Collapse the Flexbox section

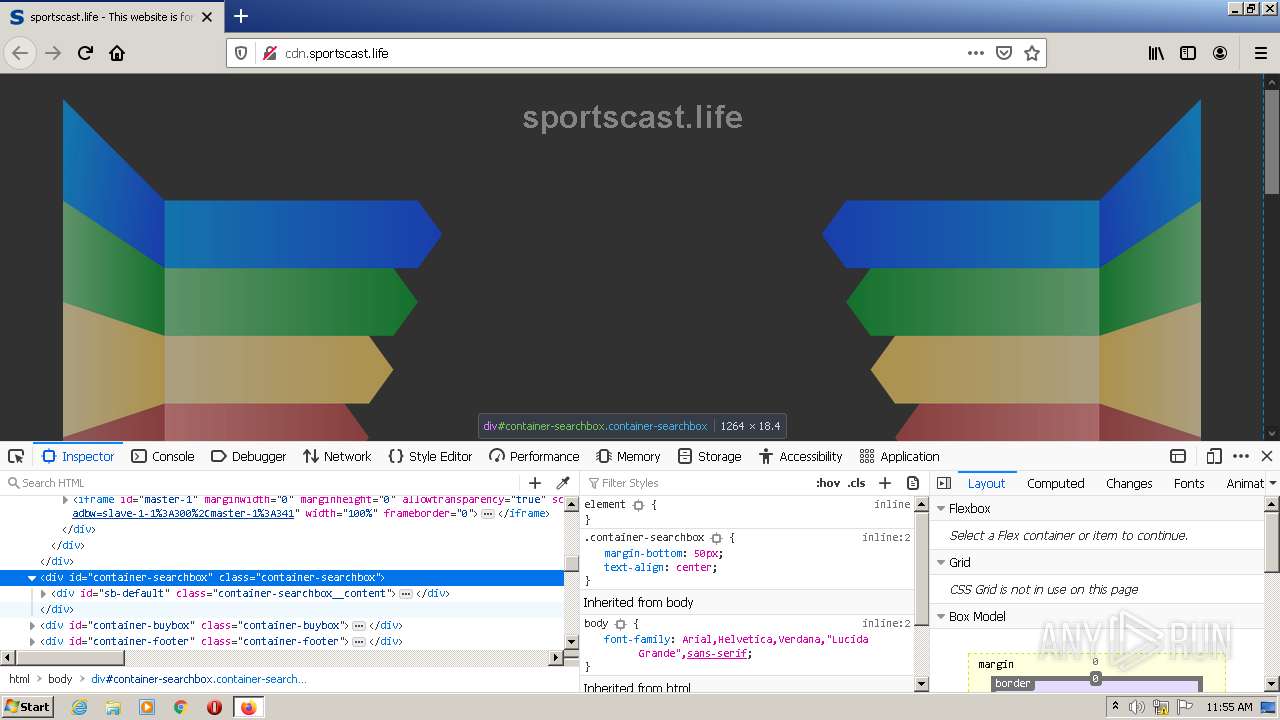pos(941,508)
